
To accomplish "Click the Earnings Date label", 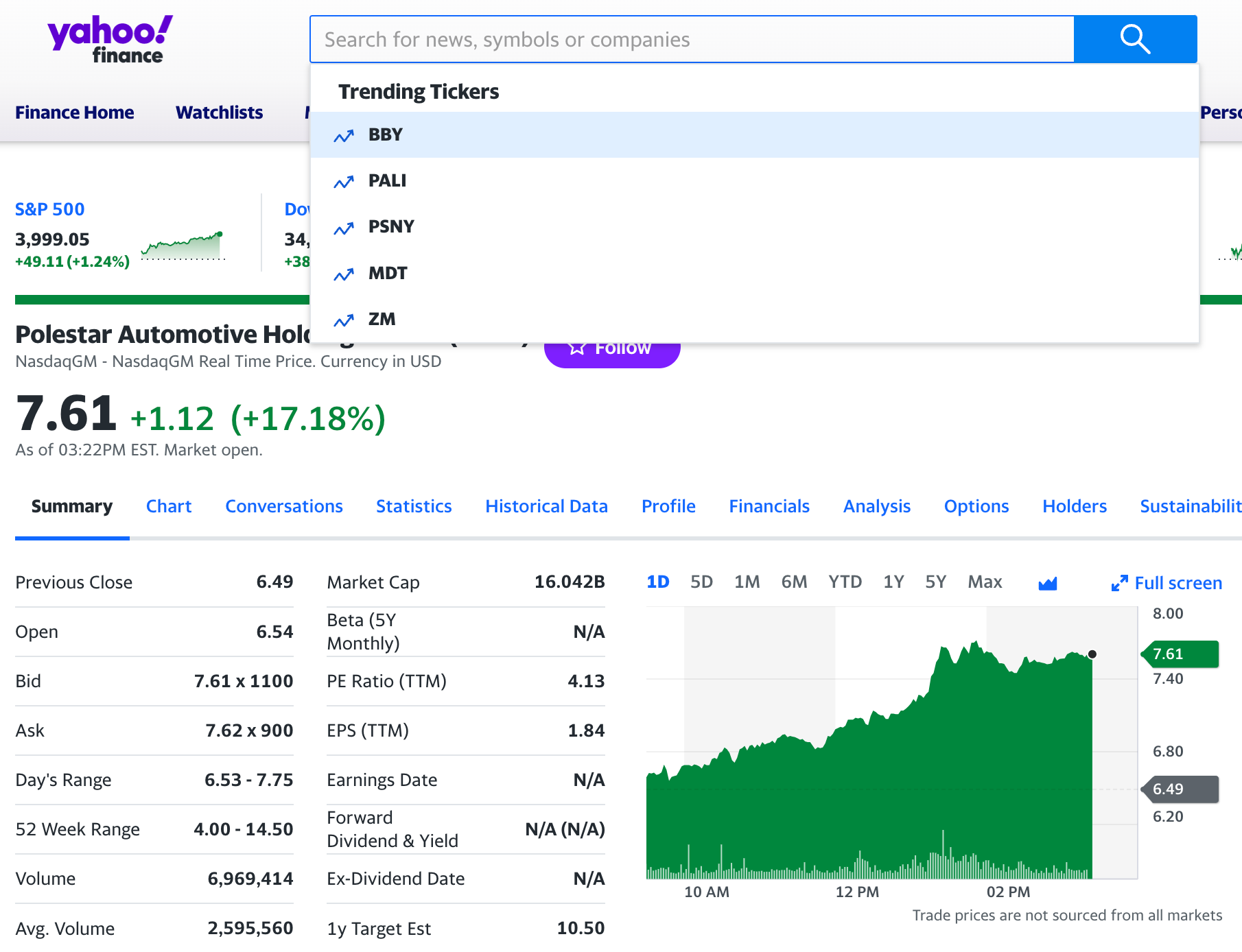I will (x=382, y=780).
